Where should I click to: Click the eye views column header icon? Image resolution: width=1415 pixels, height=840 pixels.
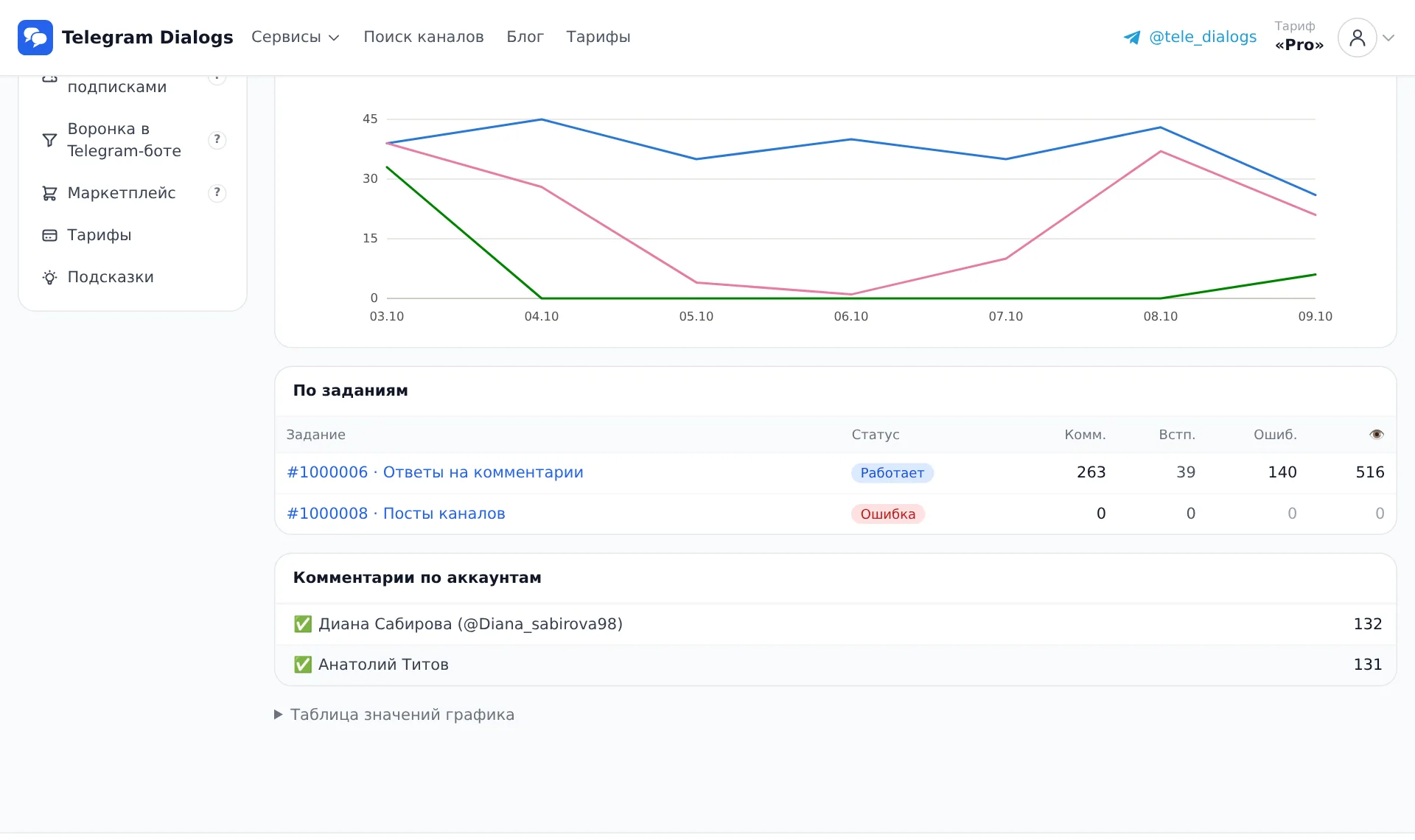[1377, 435]
